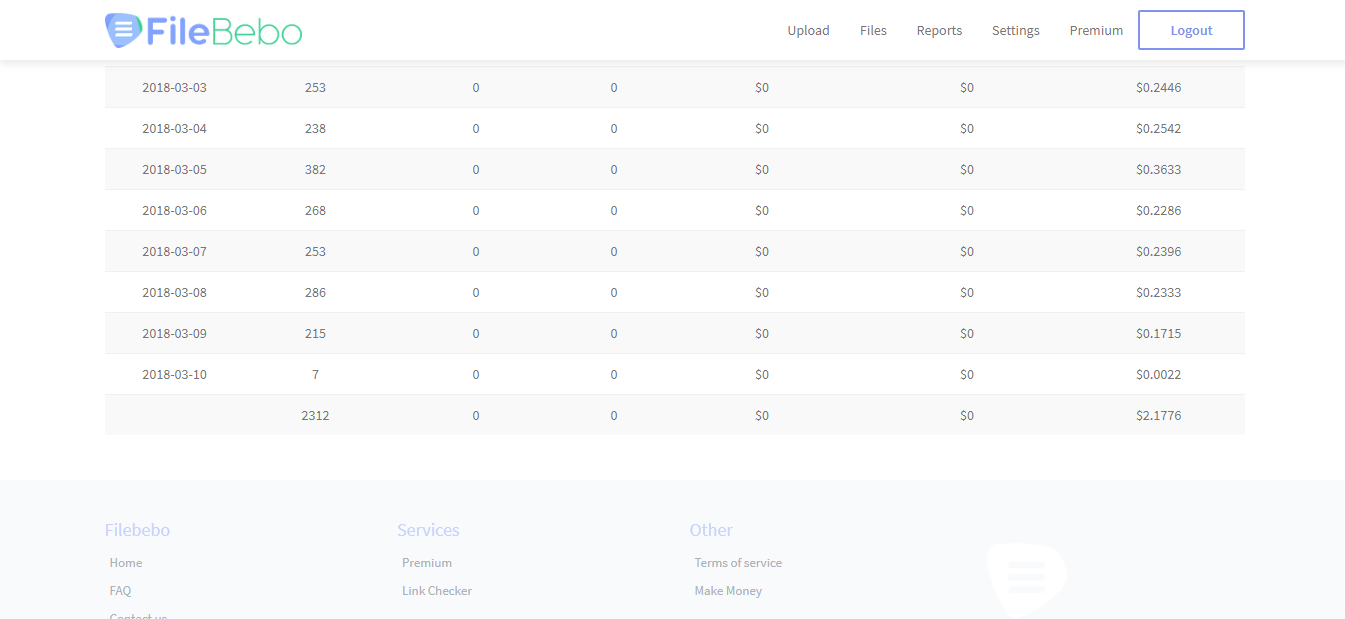Open the Upload page
Viewport: 1345px width, 619px height.
click(x=808, y=30)
